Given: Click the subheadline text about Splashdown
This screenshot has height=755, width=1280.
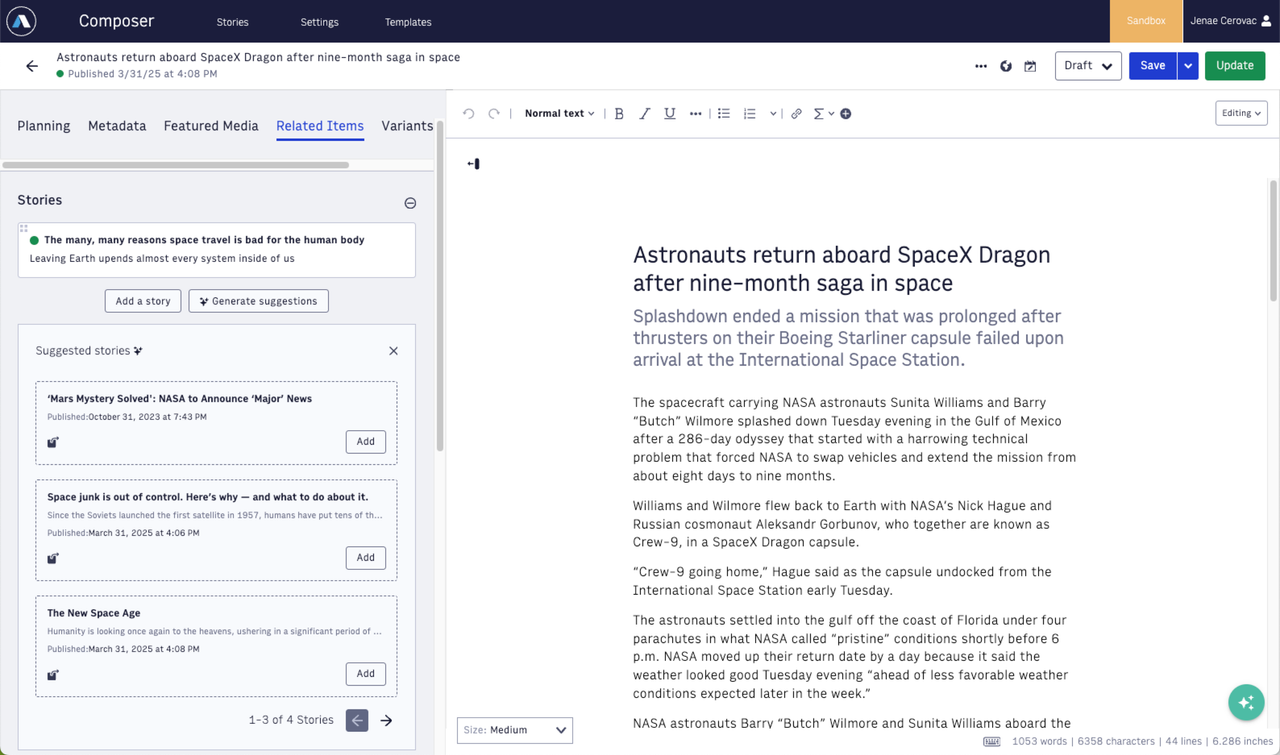Looking at the screenshot, I should point(848,338).
